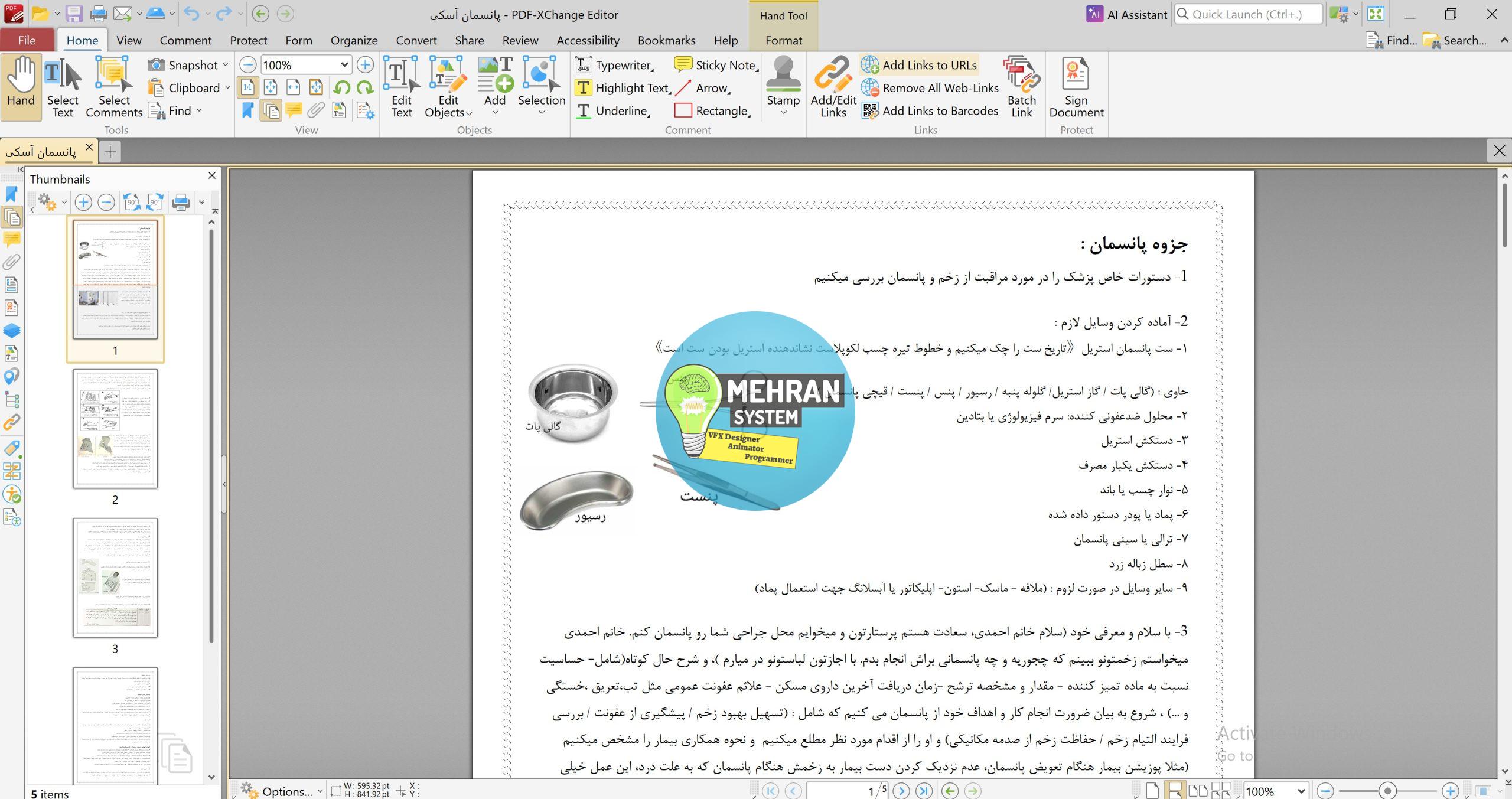The height and width of the screenshot is (799, 1512).
Task: Click Add/Edit Links tool
Action: click(x=833, y=87)
